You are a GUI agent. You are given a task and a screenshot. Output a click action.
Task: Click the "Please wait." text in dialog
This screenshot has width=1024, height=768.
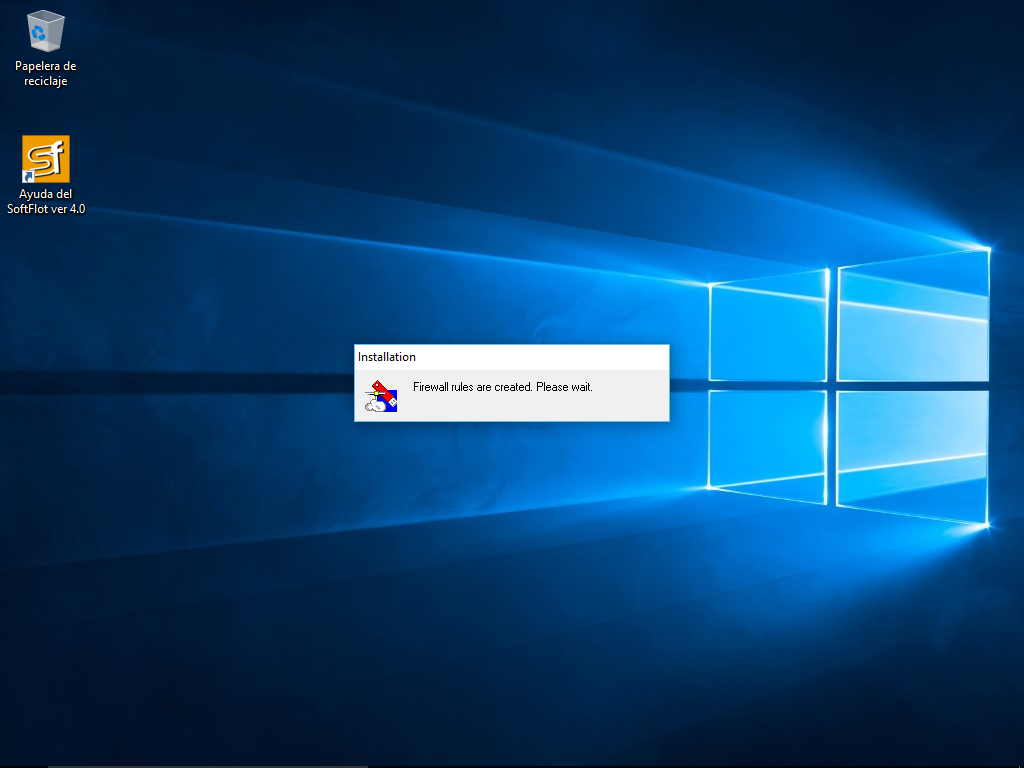tap(564, 387)
